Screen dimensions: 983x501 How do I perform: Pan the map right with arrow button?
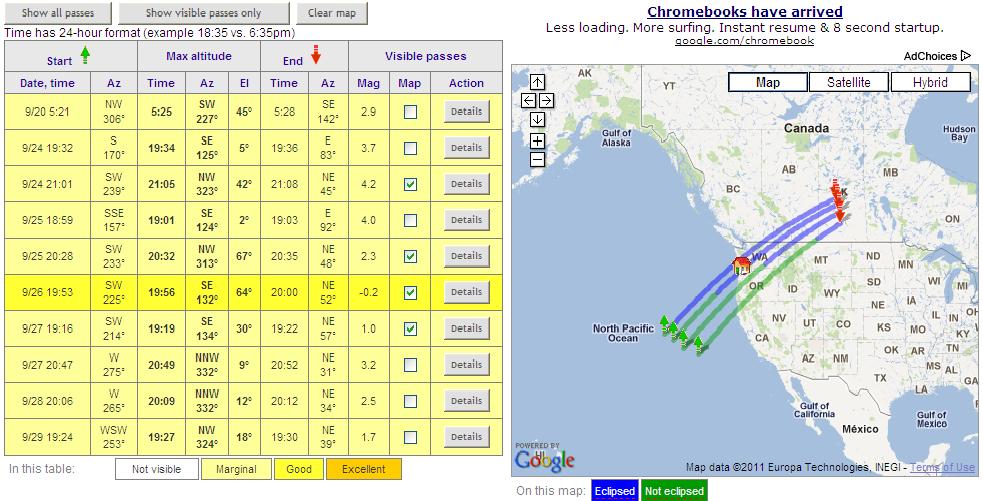pyautogui.click(x=546, y=101)
